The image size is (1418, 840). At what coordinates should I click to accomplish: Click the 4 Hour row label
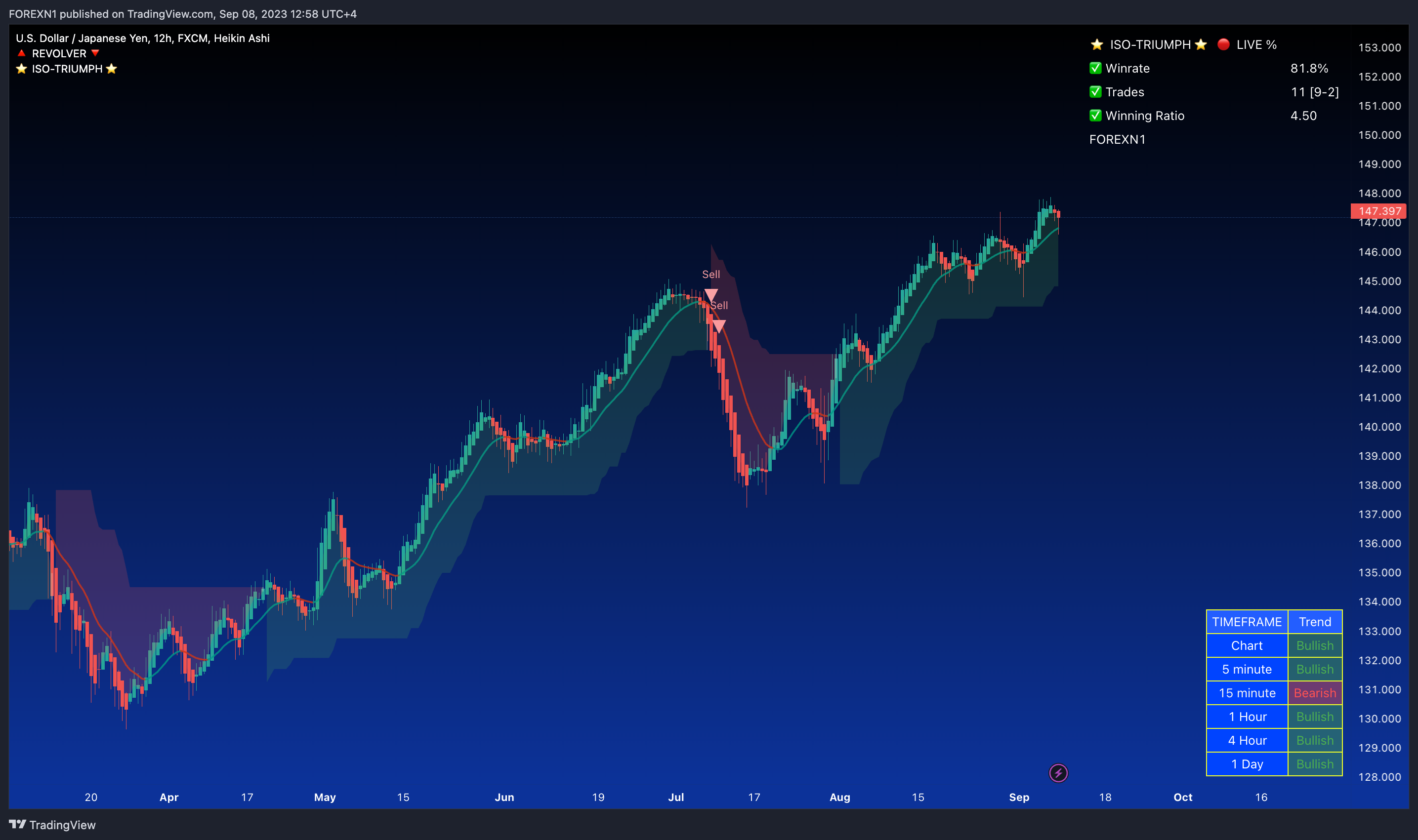(x=1247, y=740)
